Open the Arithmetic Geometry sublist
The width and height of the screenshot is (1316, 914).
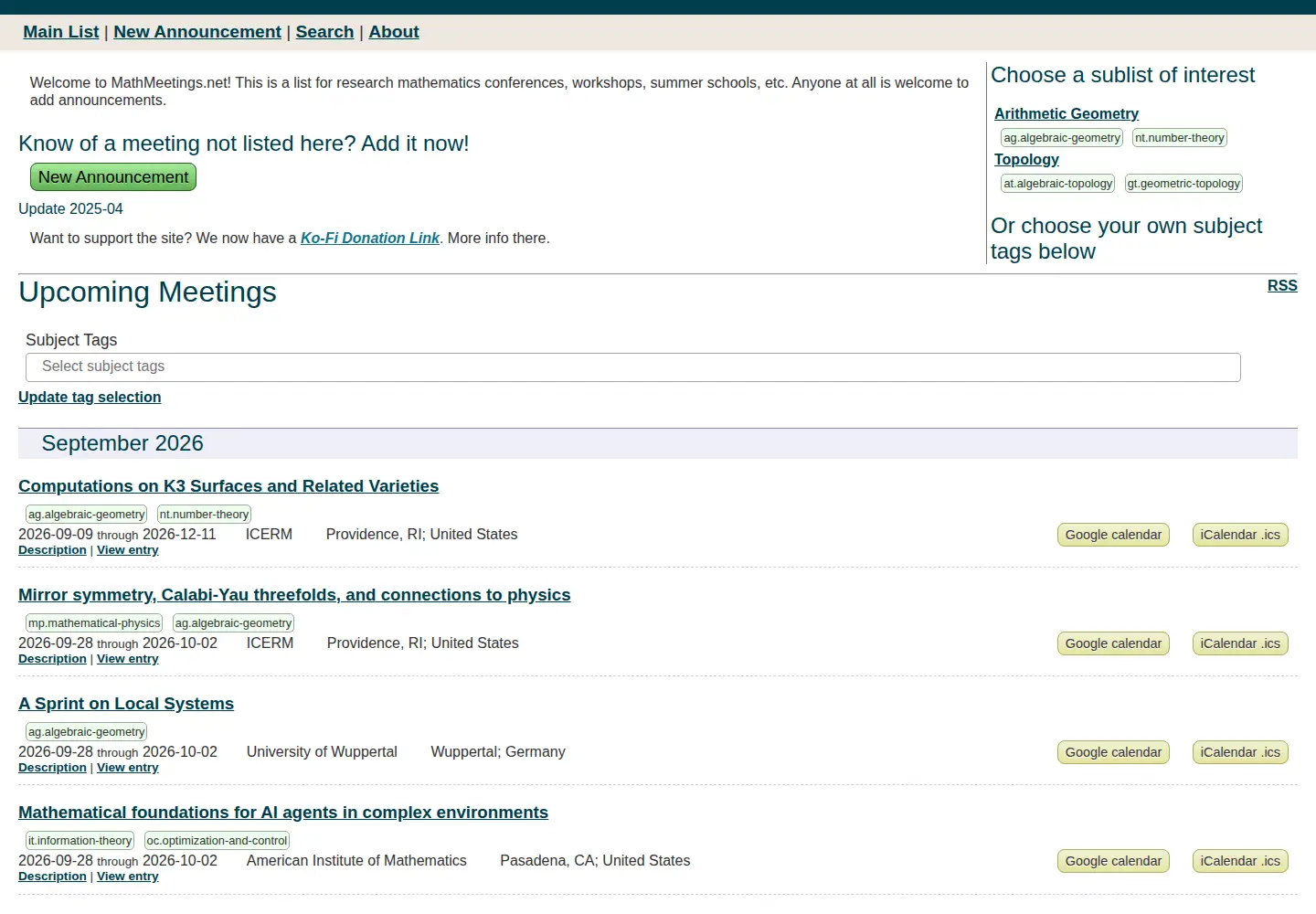pyautogui.click(x=1067, y=113)
